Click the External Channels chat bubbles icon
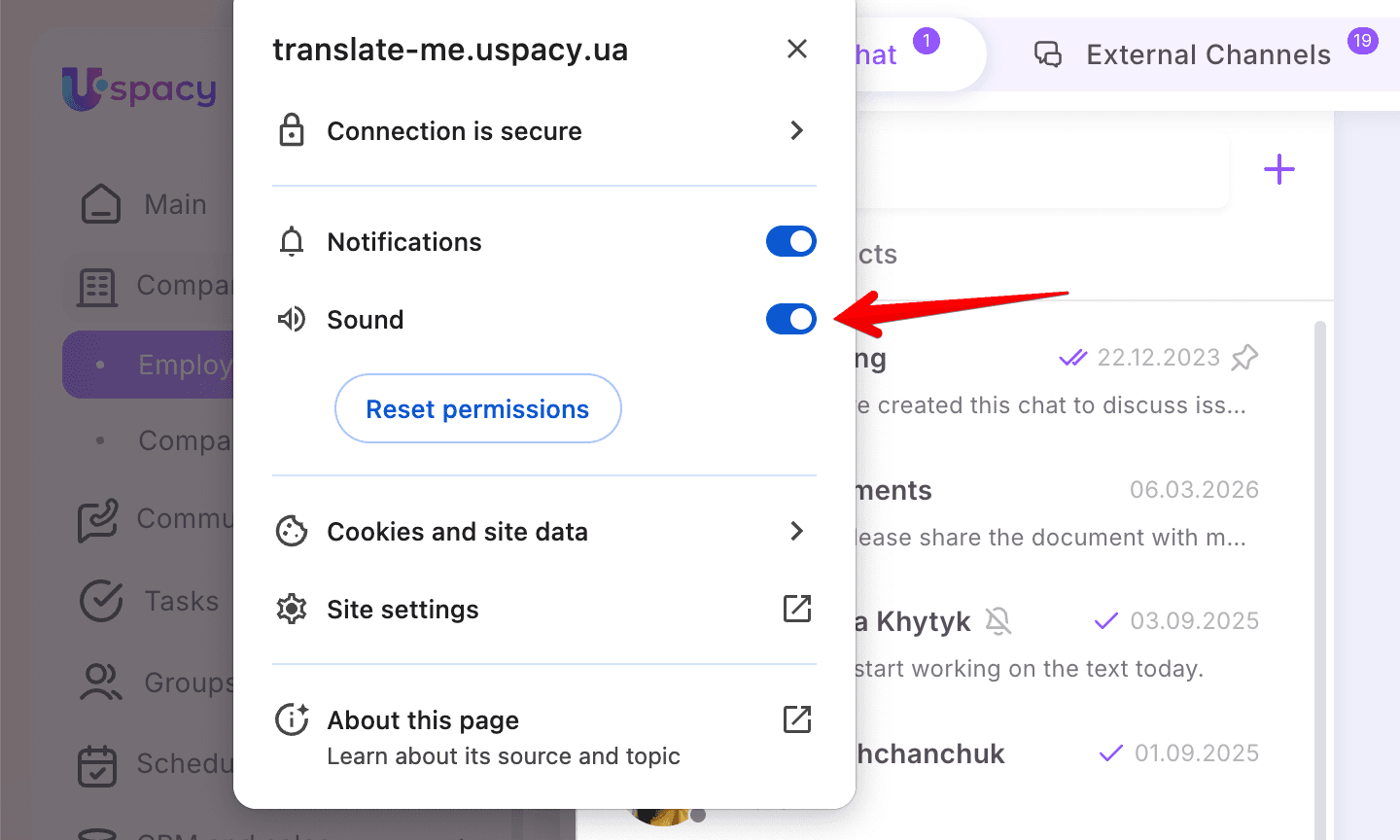This screenshot has height=840, width=1400. point(1047,54)
